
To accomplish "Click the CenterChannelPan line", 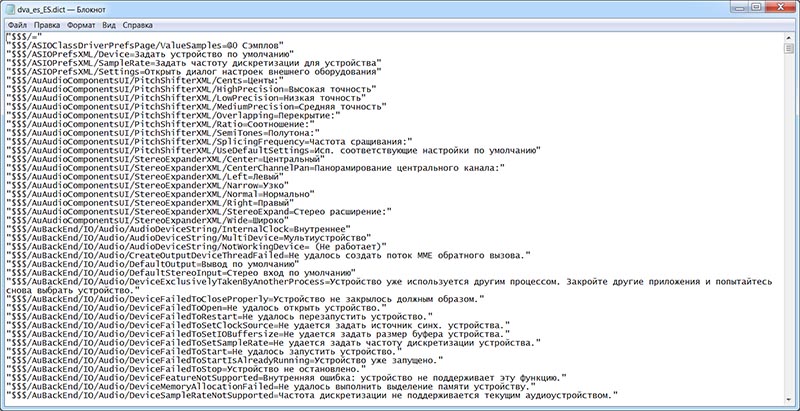I will pos(255,169).
